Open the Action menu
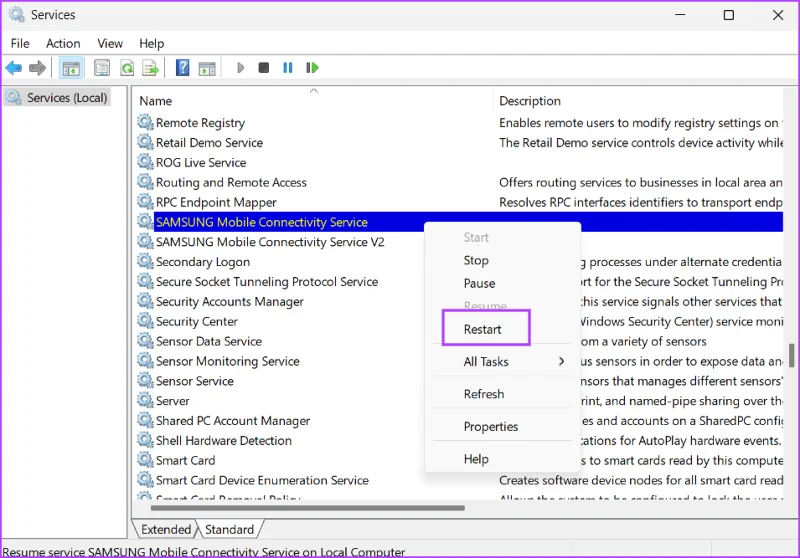The image size is (800, 558). (63, 43)
